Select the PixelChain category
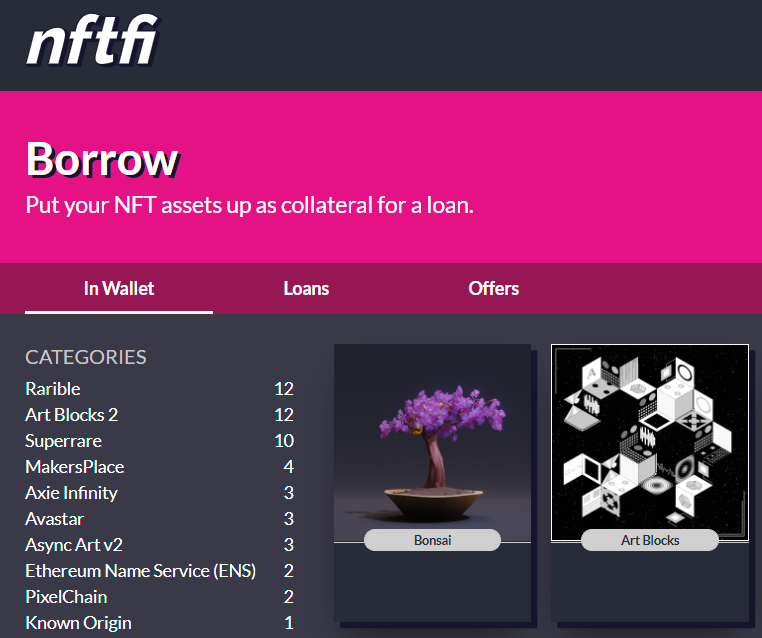The image size is (762, 638). point(66,597)
